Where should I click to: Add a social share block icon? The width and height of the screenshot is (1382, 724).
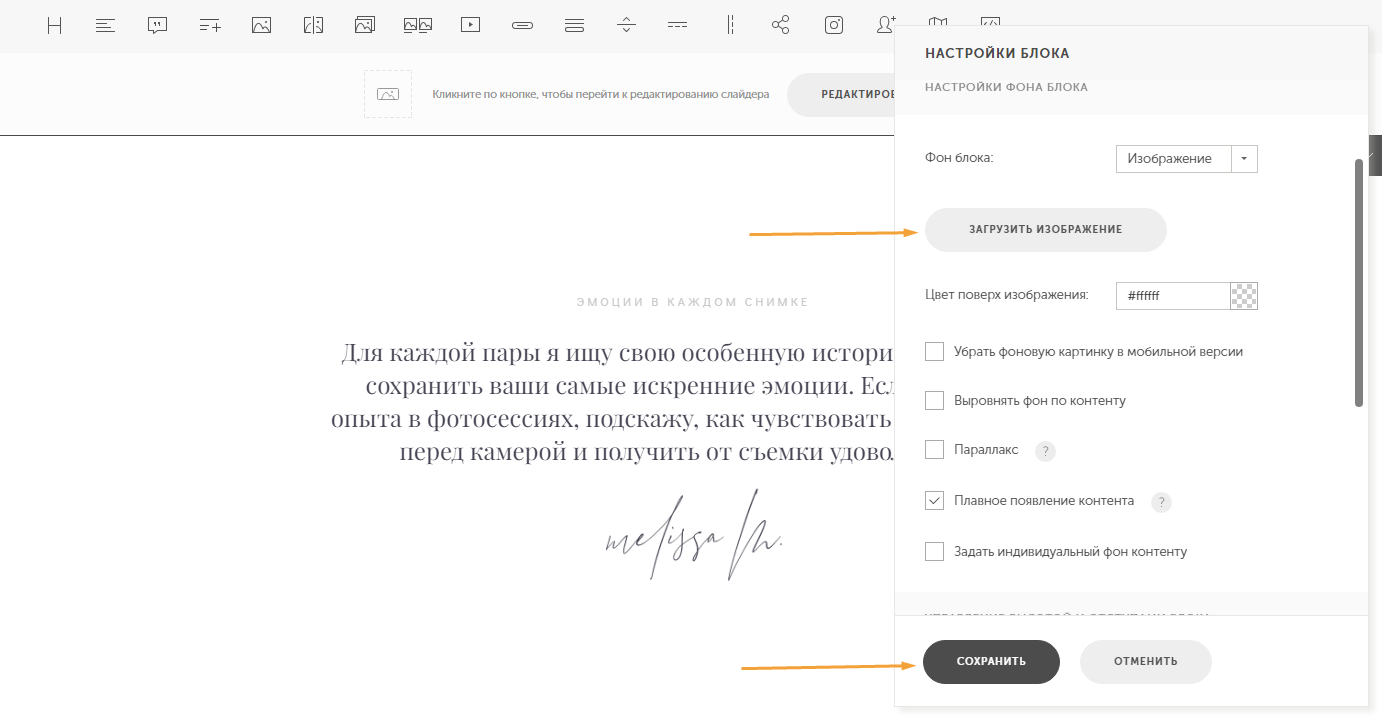(x=781, y=26)
